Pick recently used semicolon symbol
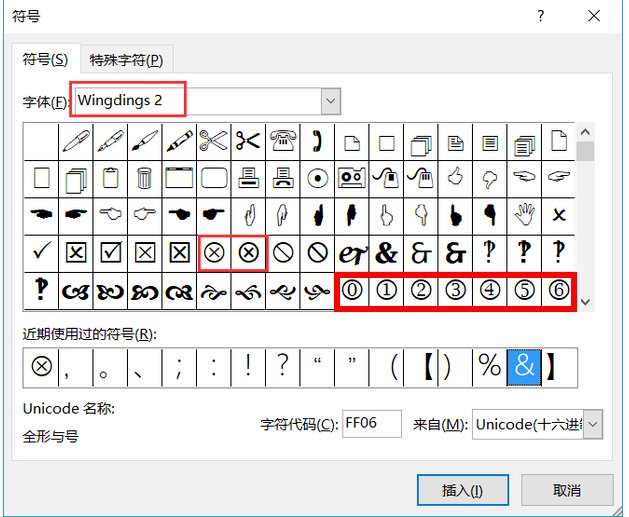This screenshot has width=629, height=517. point(179,367)
